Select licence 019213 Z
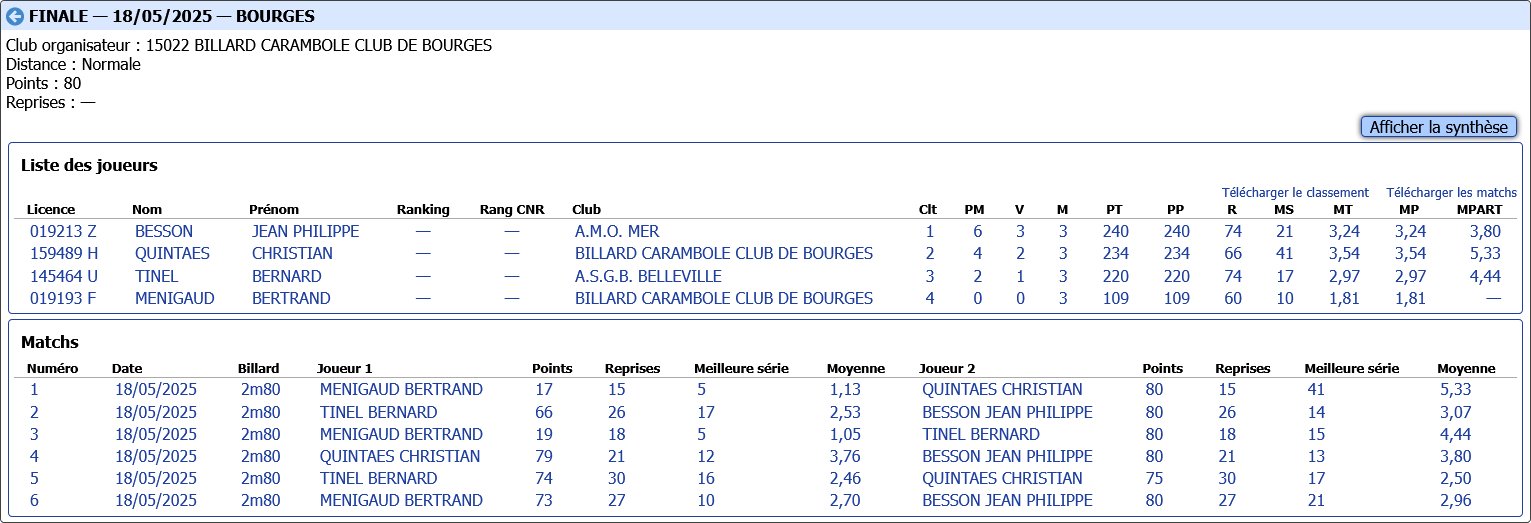This screenshot has height=523, width=1531. click(64, 231)
